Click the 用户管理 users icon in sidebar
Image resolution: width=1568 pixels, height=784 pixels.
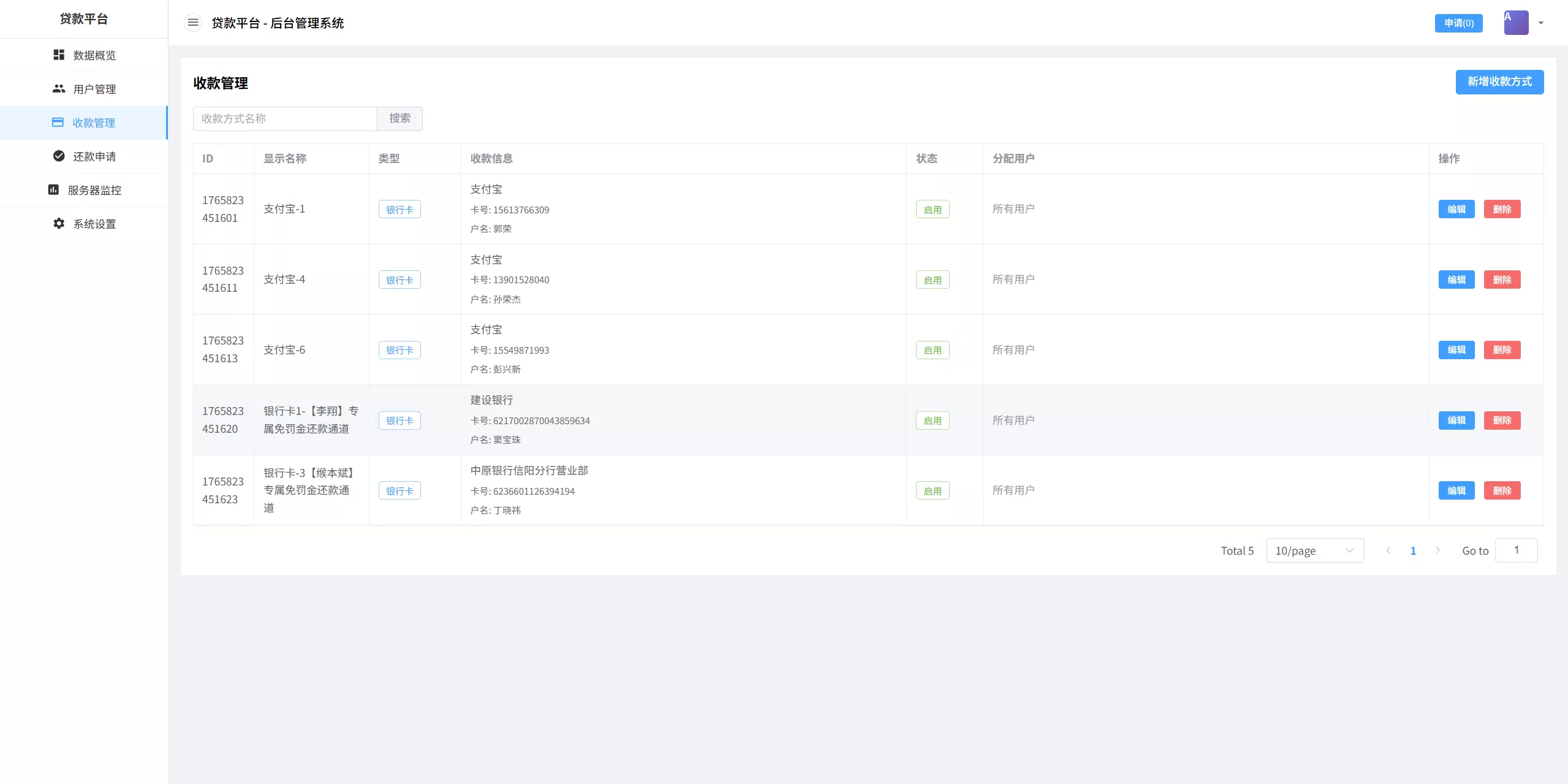pos(58,88)
